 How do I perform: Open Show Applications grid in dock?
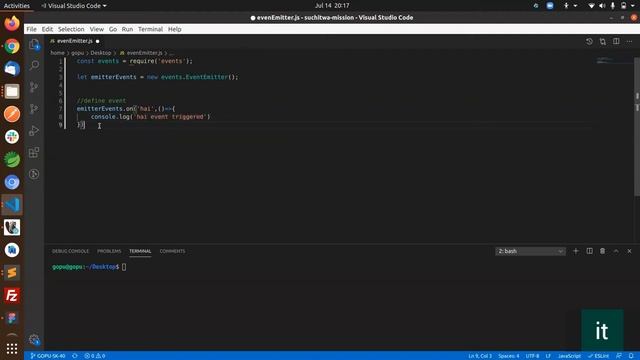12,348
